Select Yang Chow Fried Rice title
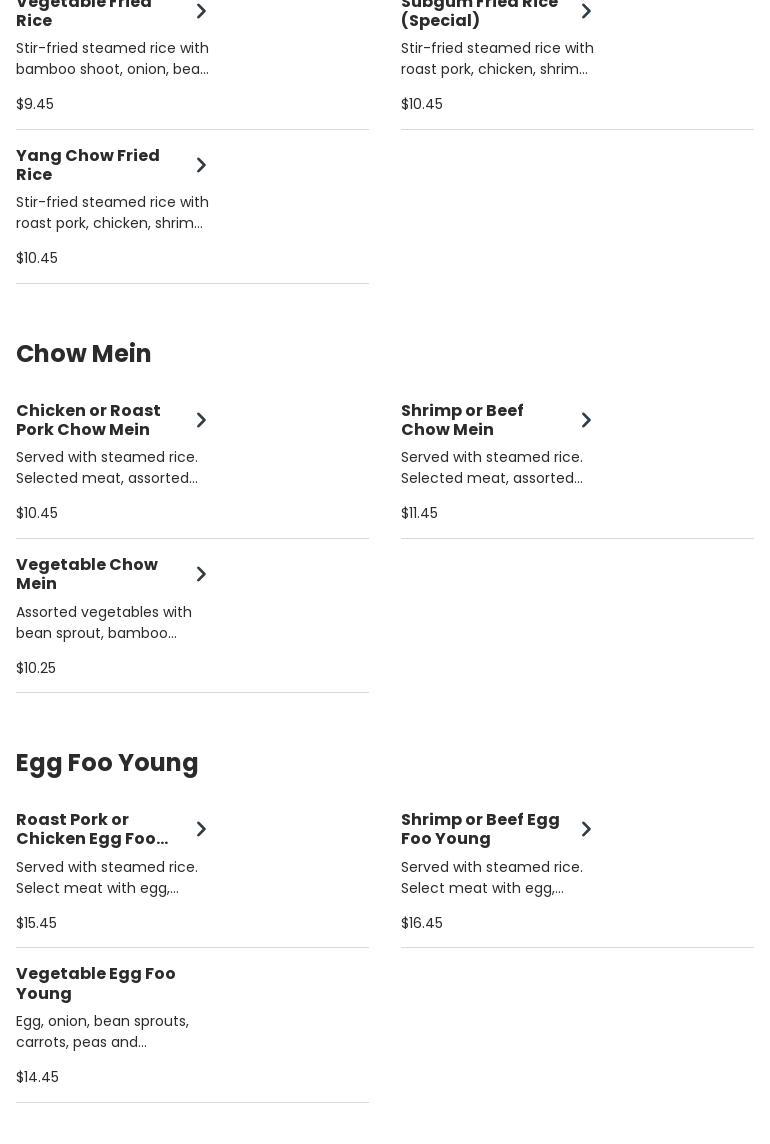Viewport: 770px width, 1144px height. point(87,165)
